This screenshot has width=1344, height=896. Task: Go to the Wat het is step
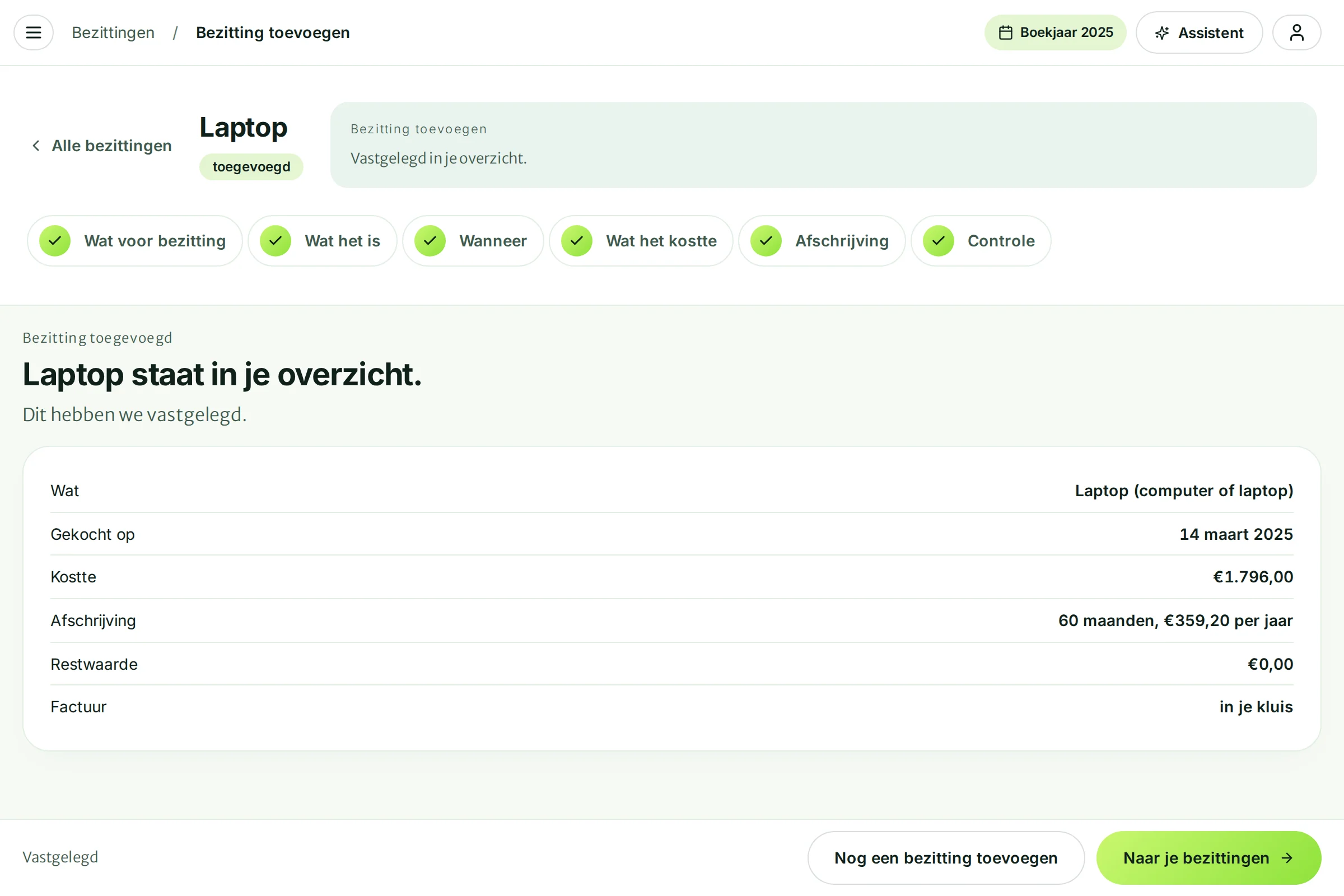click(323, 241)
